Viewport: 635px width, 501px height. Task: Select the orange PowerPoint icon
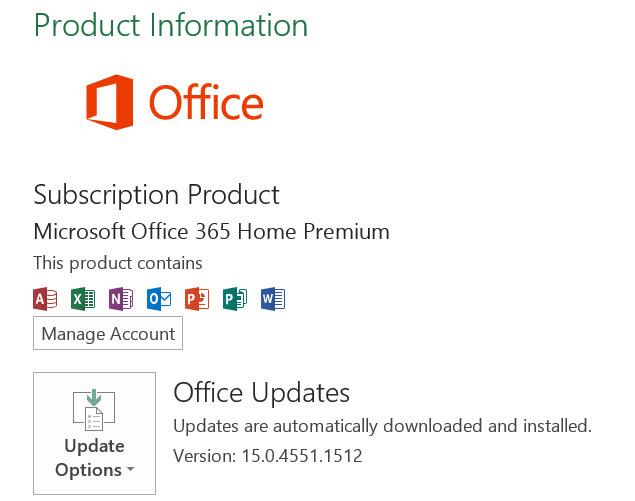pyautogui.click(x=197, y=299)
